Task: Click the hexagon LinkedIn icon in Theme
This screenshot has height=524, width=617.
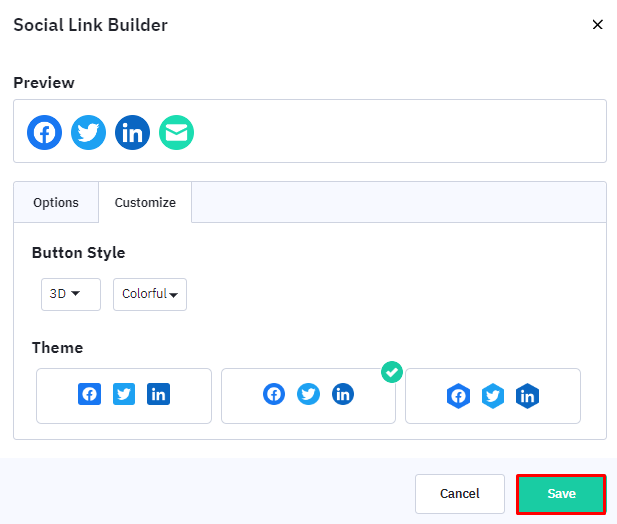Action: (x=527, y=396)
